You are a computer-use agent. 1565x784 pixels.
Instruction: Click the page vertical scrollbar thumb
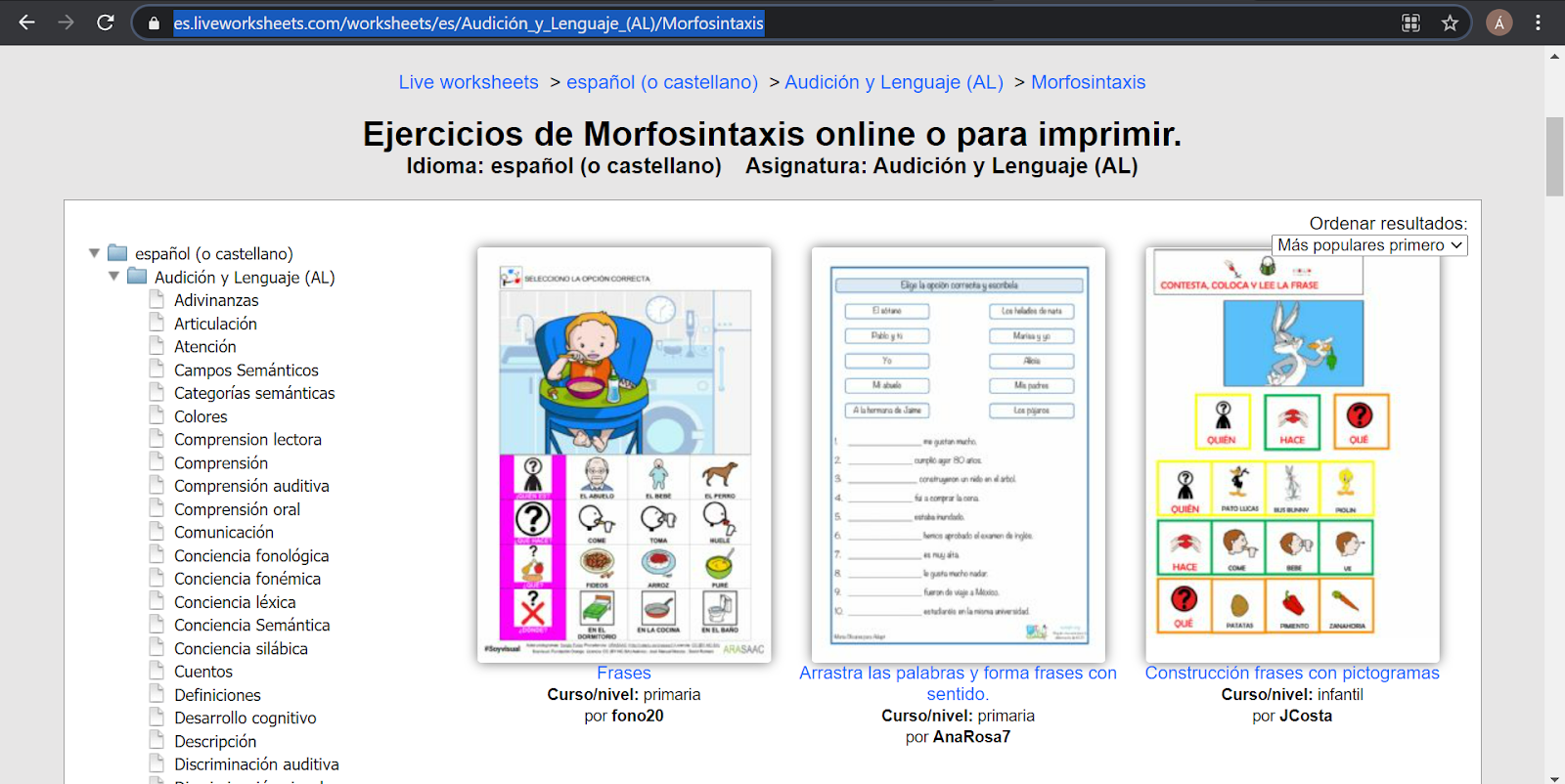pyautogui.click(x=1554, y=156)
